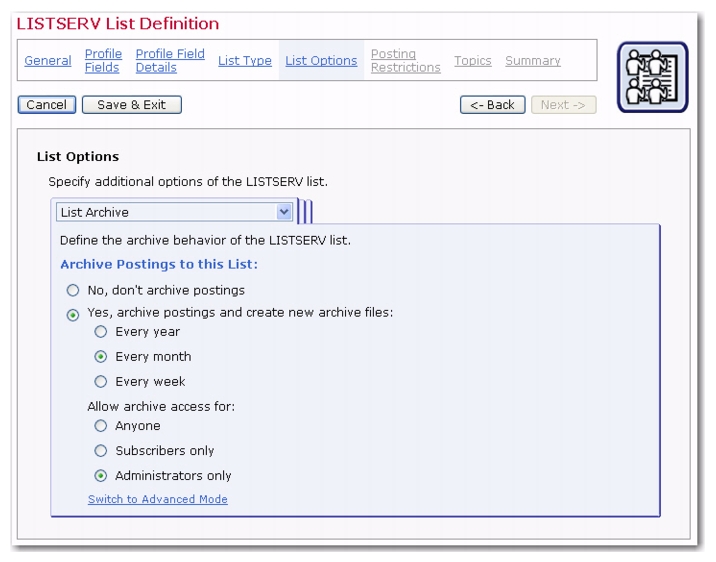Choose Every year archive frequency
The image size is (716, 562).
pyautogui.click(x=100, y=332)
